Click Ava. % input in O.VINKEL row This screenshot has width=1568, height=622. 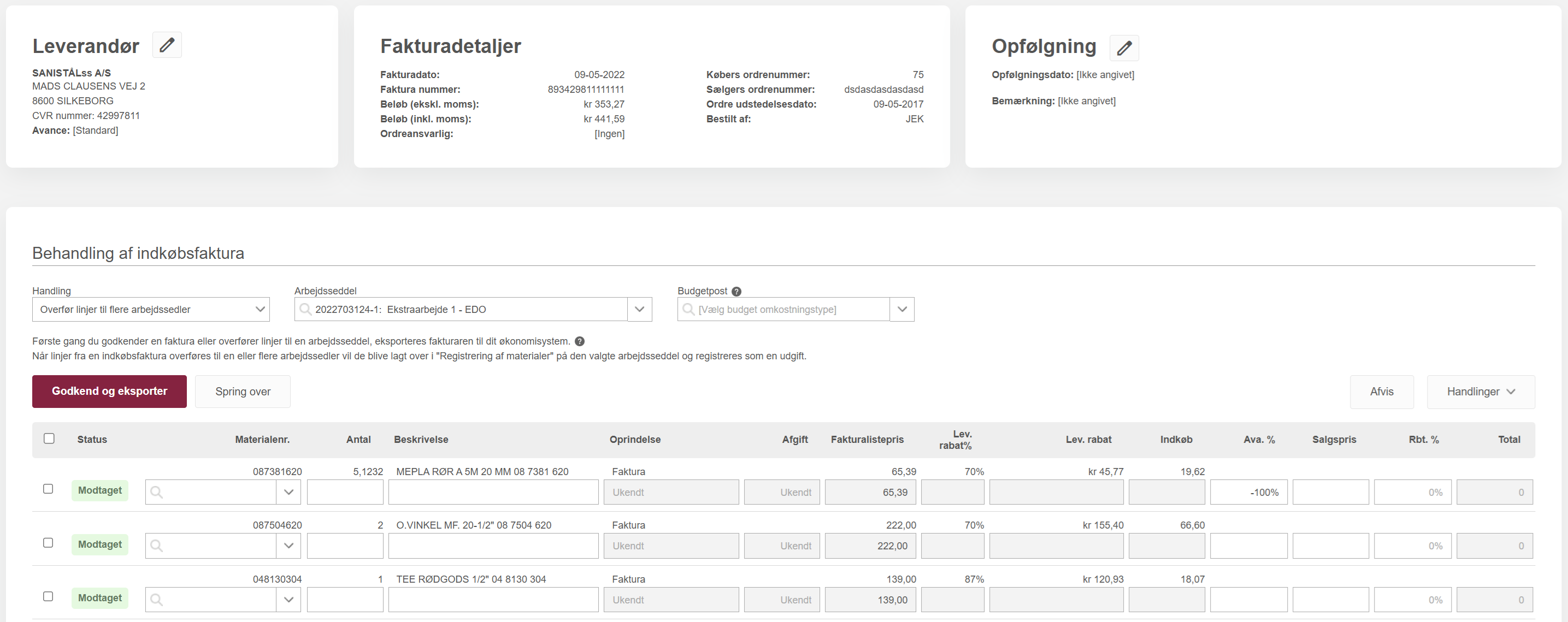tap(1248, 546)
